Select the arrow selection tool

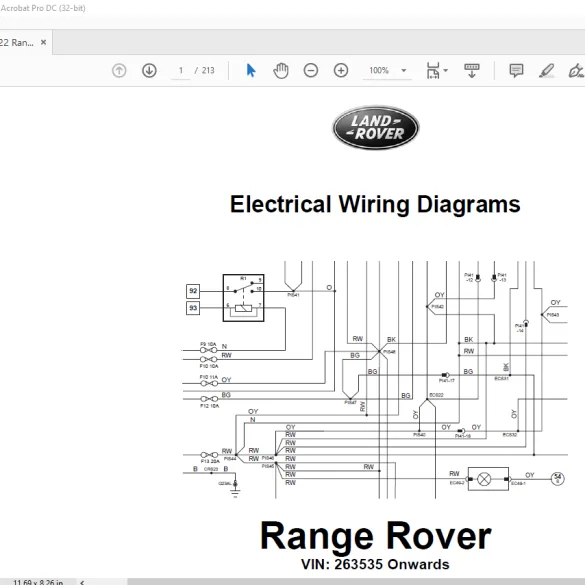(251, 71)
